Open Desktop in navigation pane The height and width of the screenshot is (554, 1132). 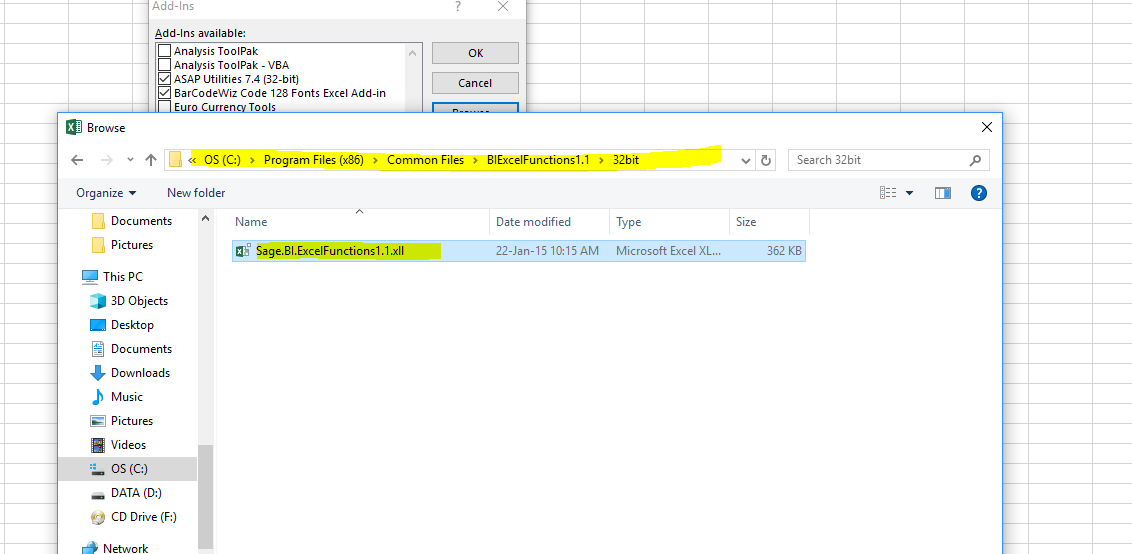click(x=123, y=325)
